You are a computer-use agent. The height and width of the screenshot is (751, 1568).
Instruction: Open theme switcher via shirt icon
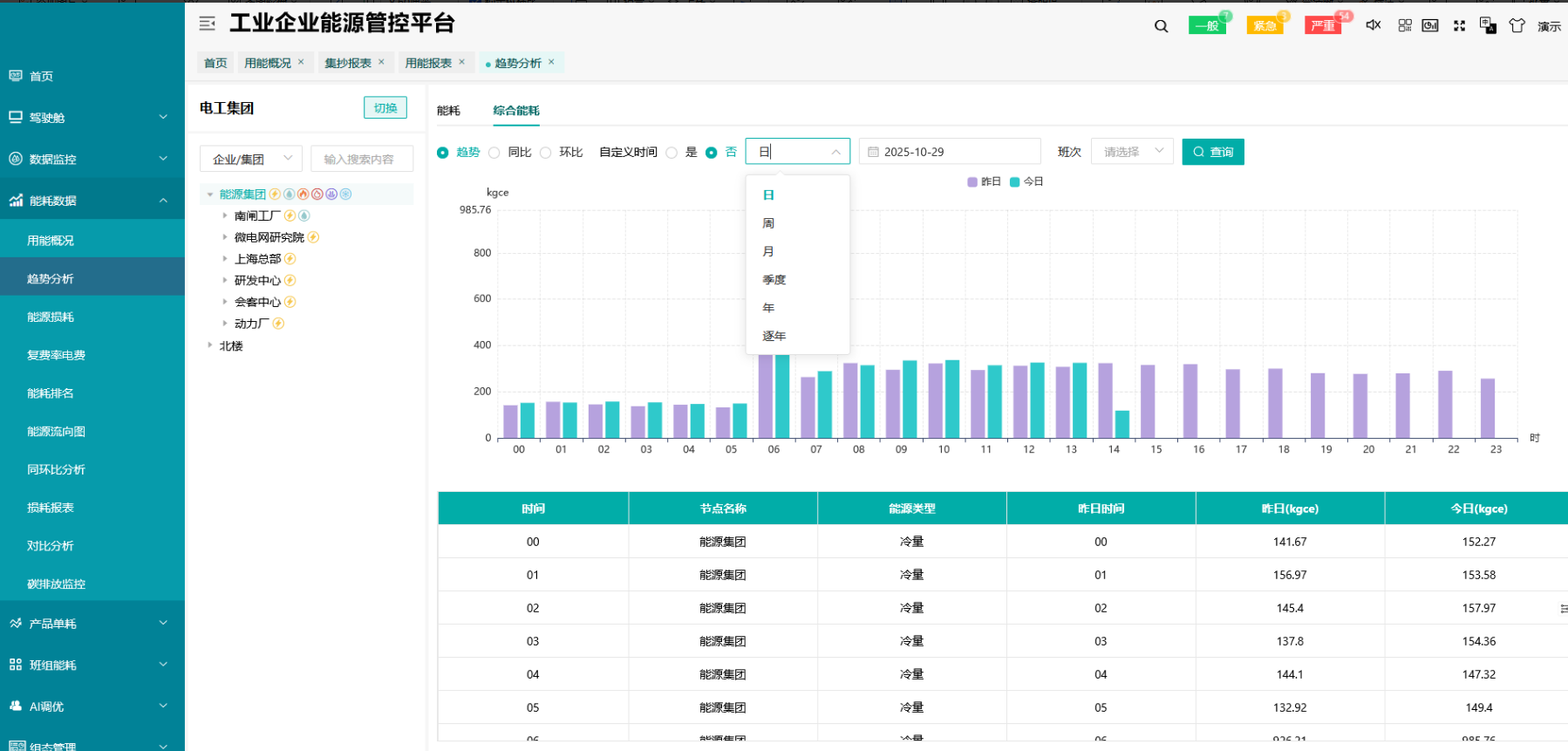pyautogui.click(x=1517, y=25)
